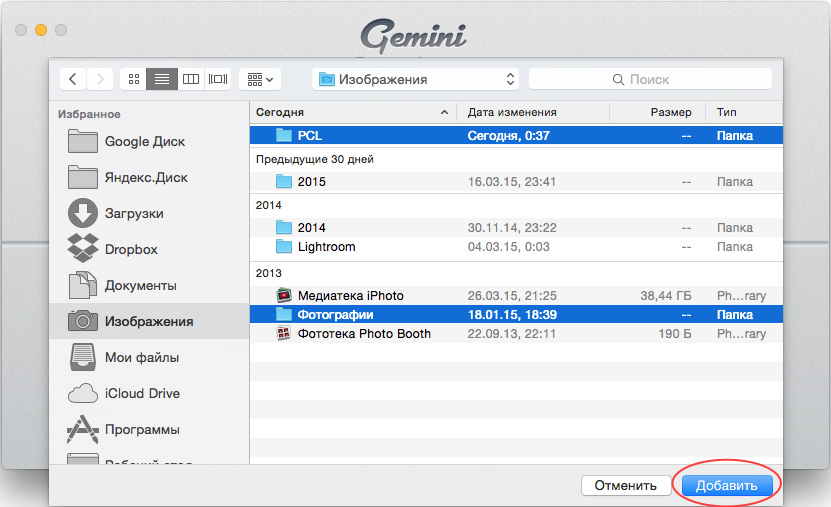Image resolution: width=831 pixels, height=507 pixels.
Task: Go back with the left arrow button
Action: pyautogui.click(x=73, y=79)
